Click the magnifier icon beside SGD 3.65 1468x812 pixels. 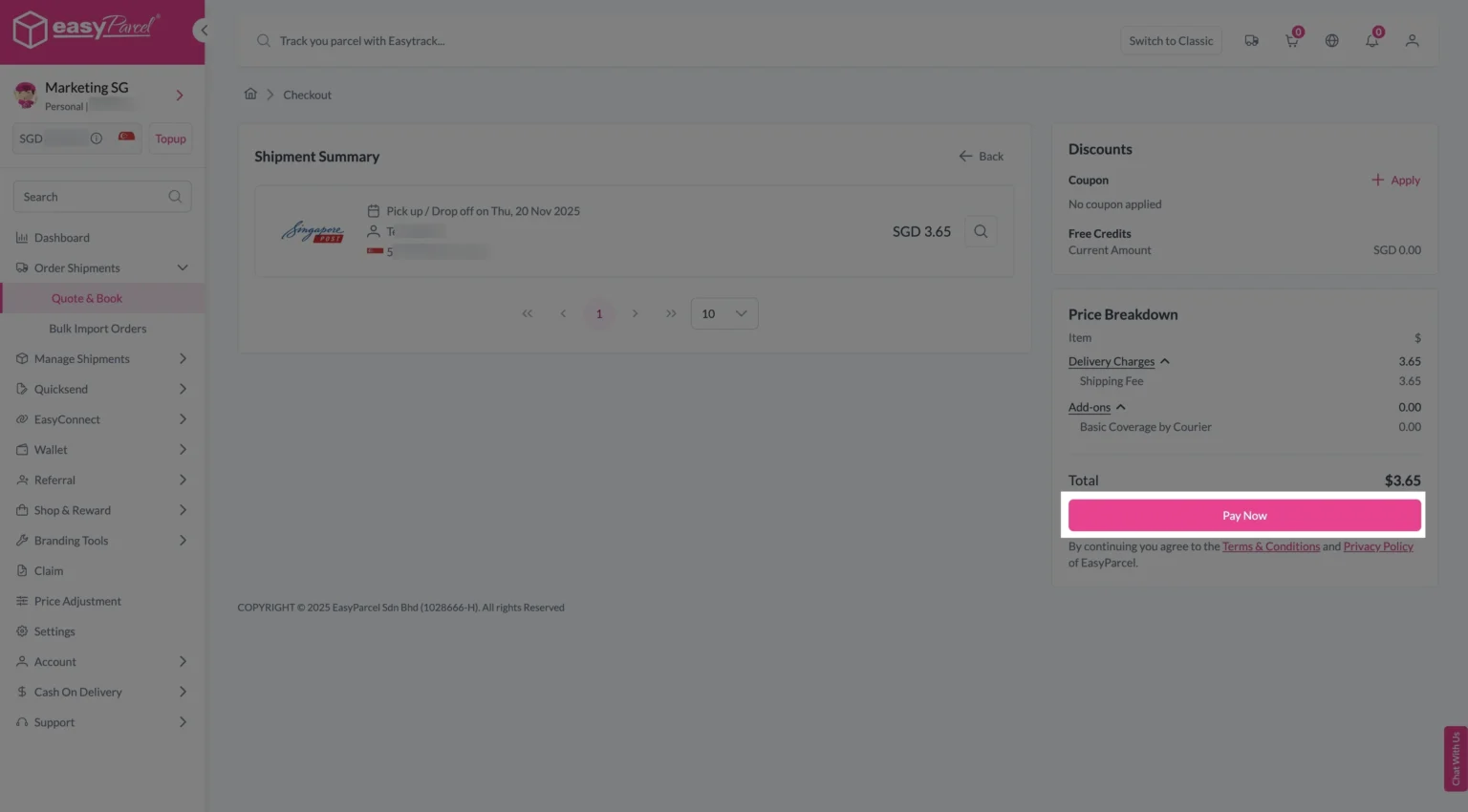981,231
